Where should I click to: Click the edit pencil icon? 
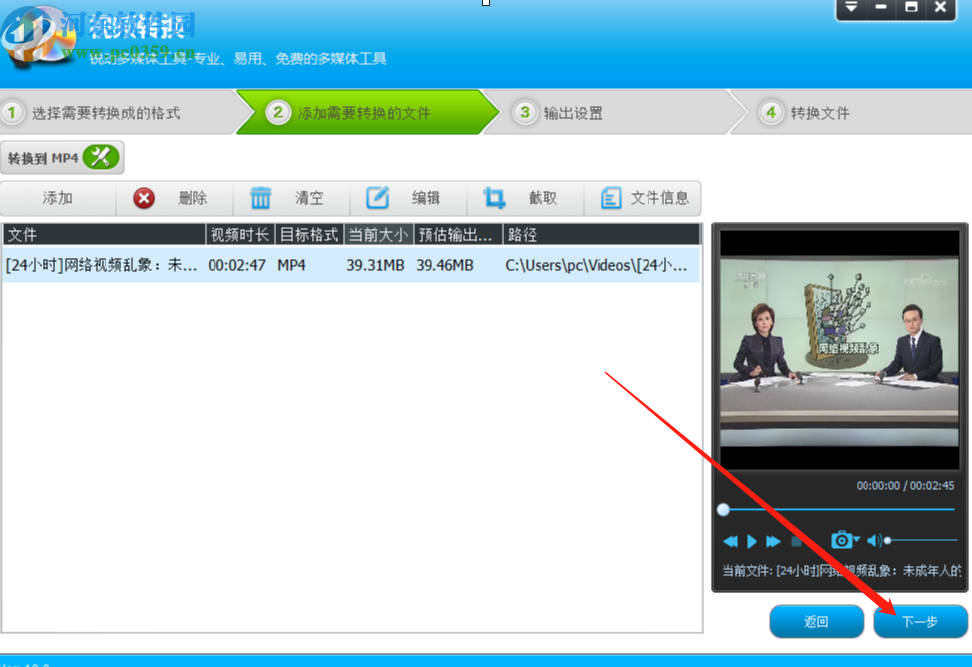click(x=378, y=198)
